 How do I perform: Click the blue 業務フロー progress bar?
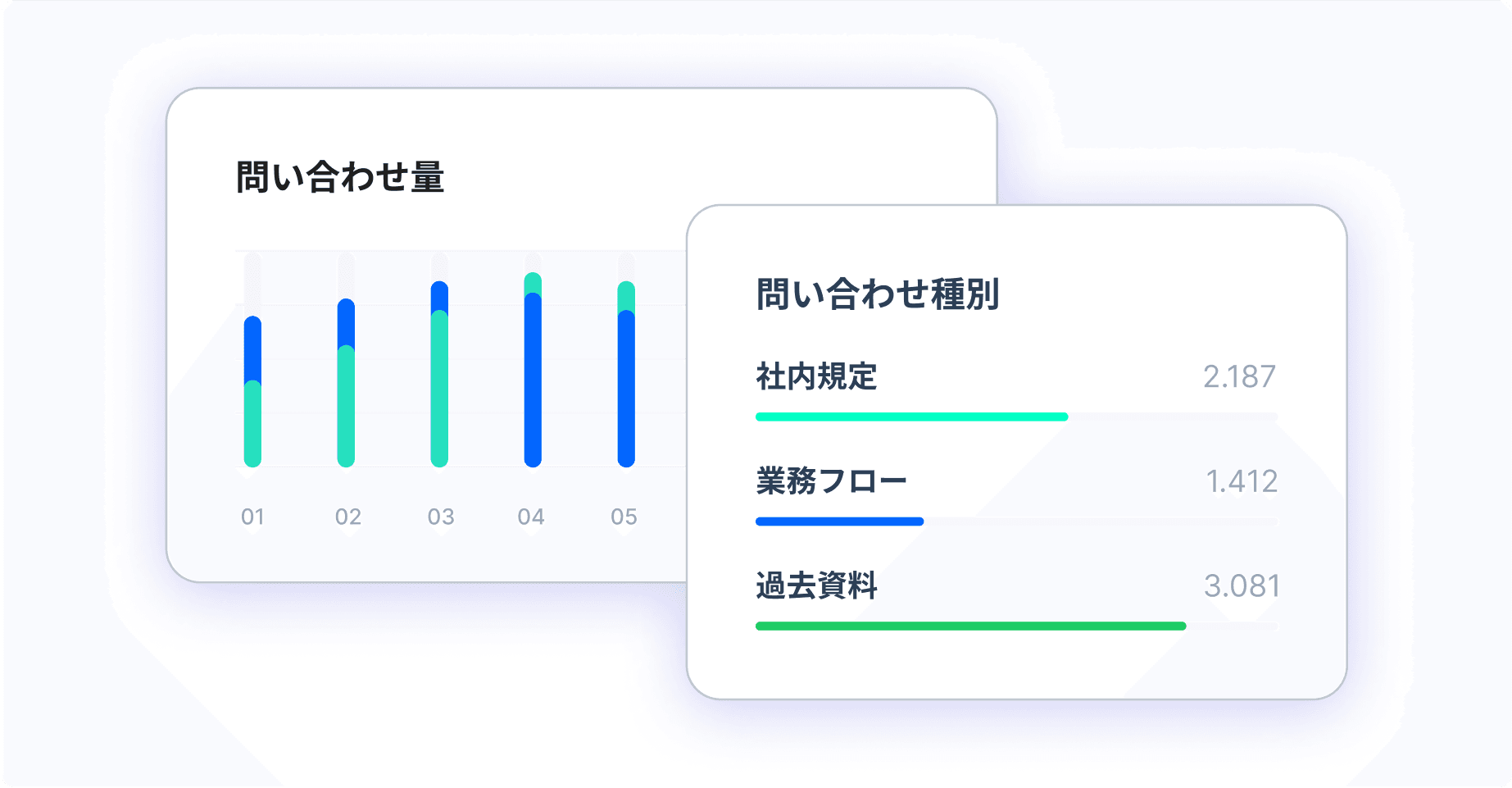[x=840, y=522]
